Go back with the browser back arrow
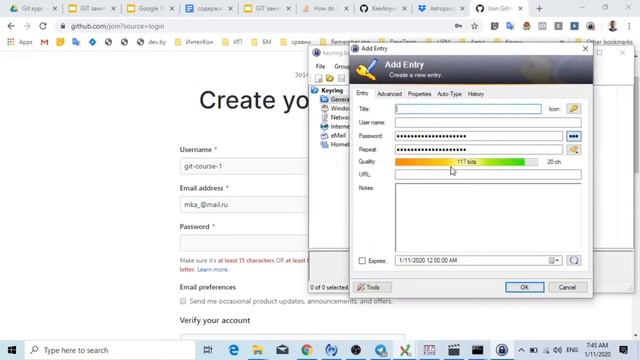Viewport: 640px width, 360px height. click(x=11, y=26)
